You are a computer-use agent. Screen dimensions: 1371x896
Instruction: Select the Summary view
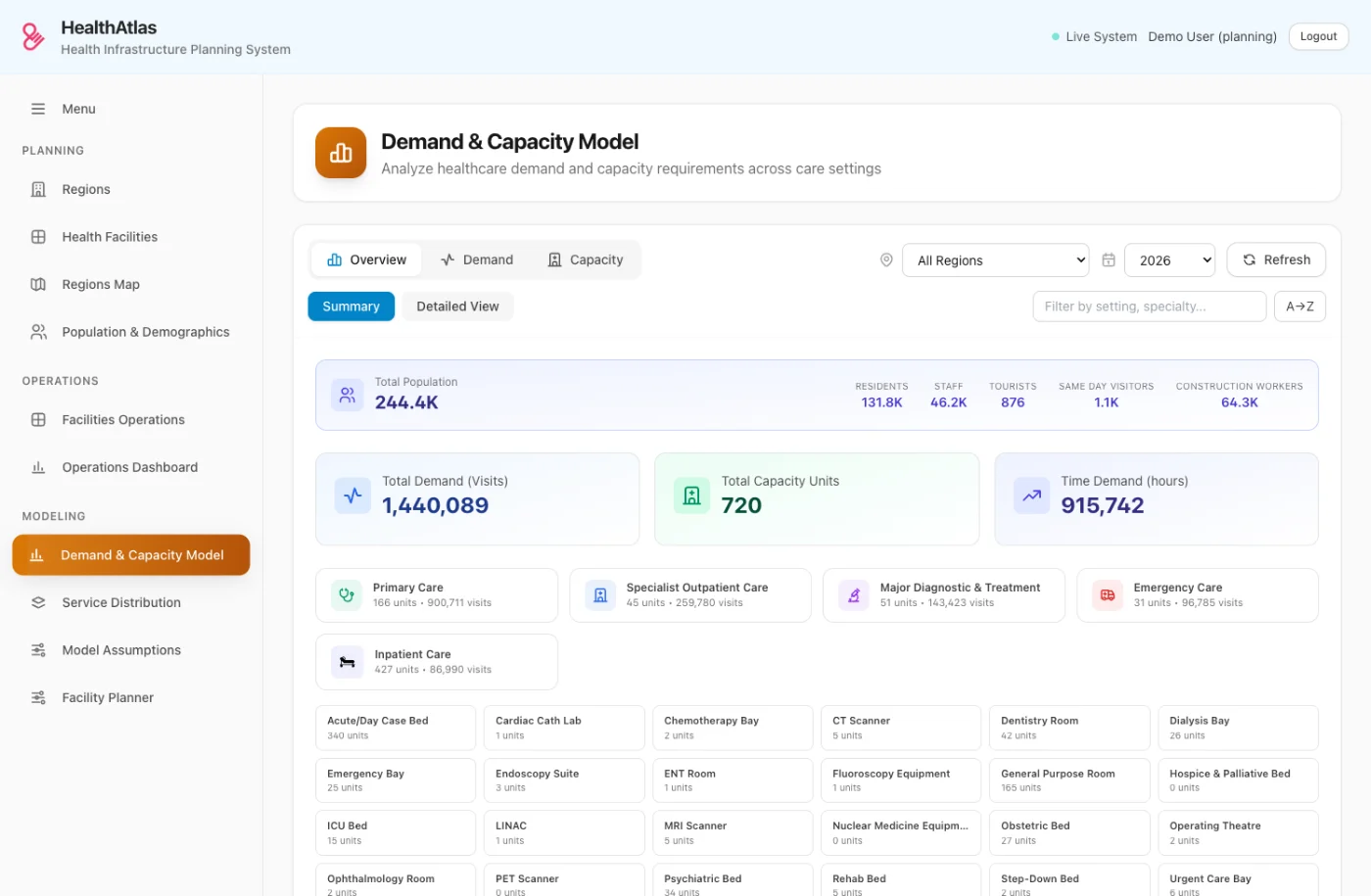coord(351,307)
